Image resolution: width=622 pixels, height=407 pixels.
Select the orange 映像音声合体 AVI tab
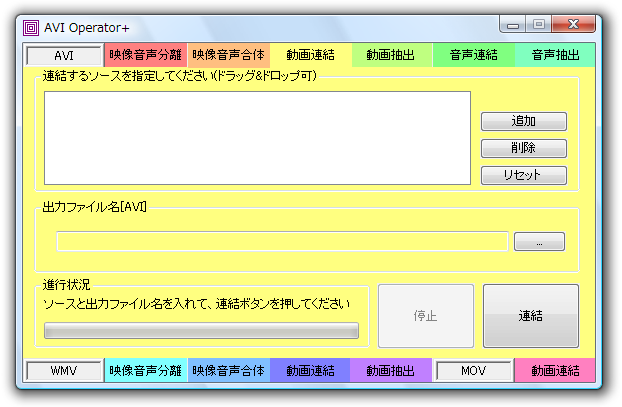(x=228, y=55)
